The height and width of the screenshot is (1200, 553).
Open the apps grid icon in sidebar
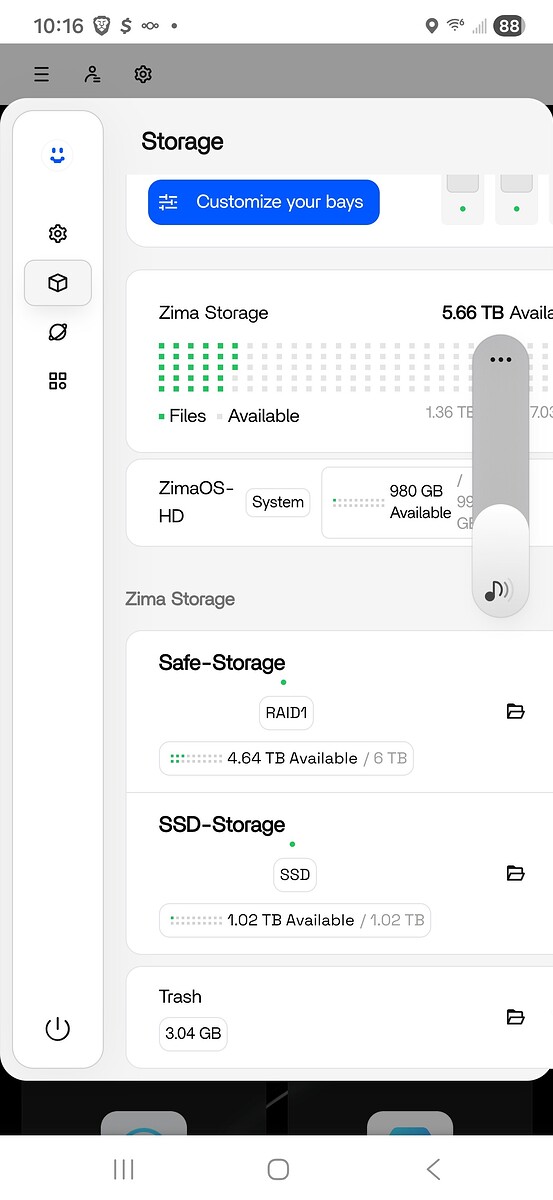58,381
